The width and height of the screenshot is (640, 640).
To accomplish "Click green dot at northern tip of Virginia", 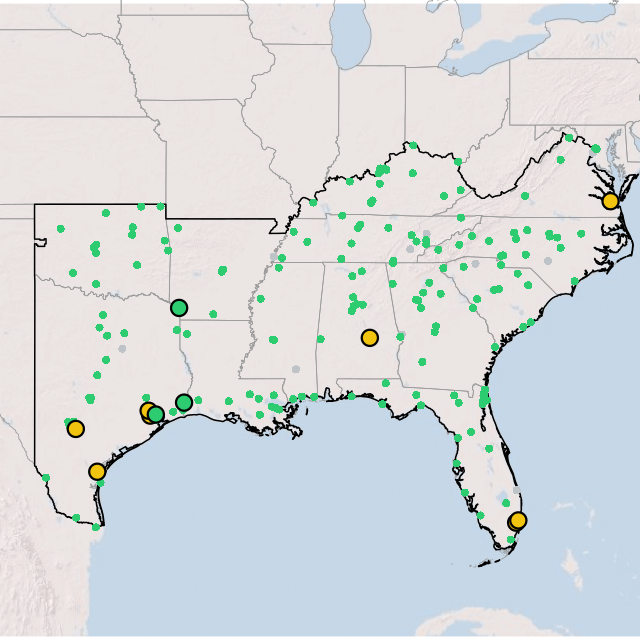I will pyautogui.click(x=569, y=138).
